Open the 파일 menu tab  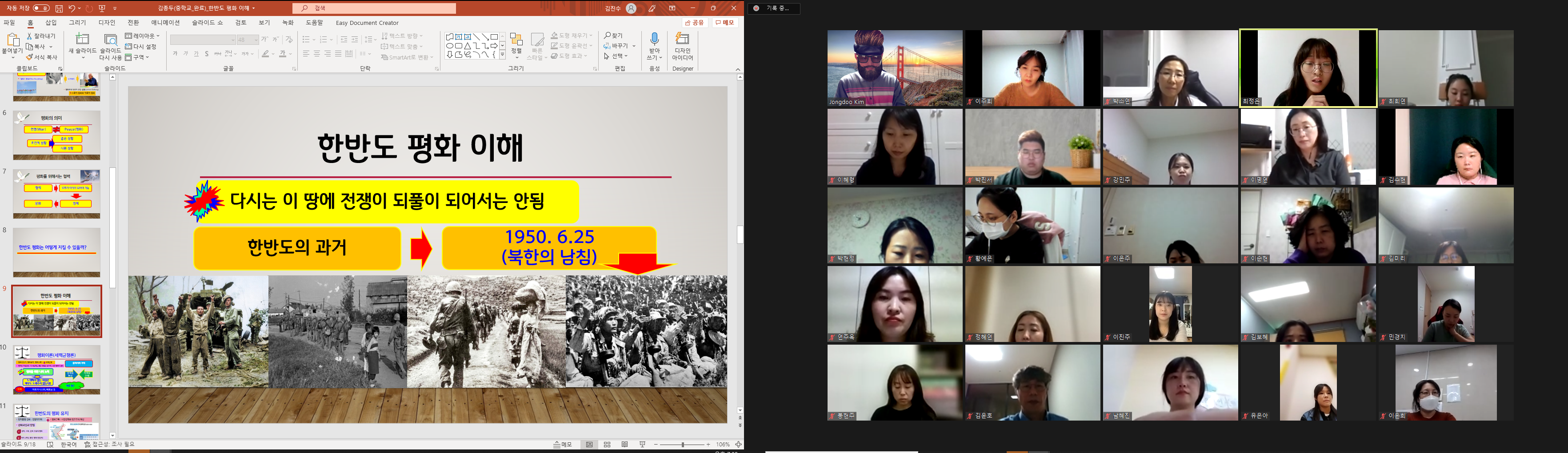[x=9, y=23]
